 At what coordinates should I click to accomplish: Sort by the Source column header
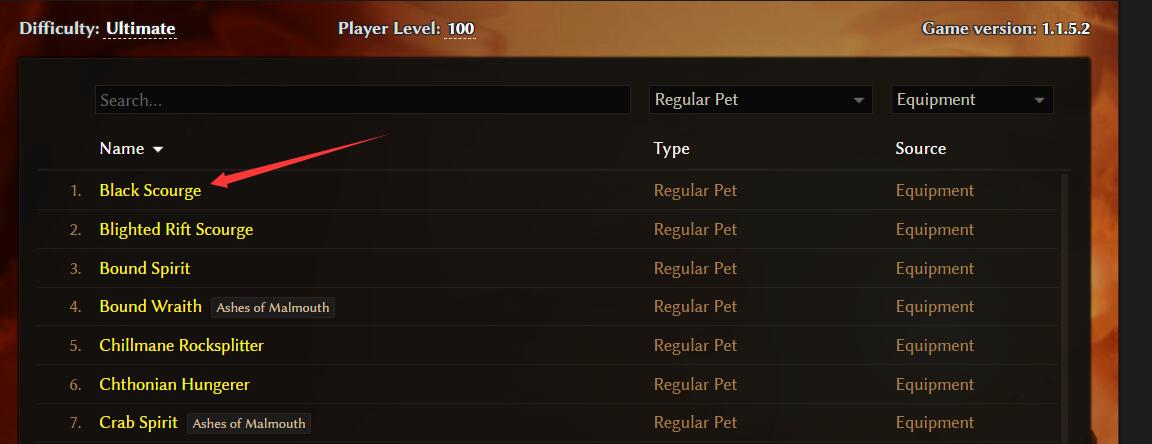point(921,148)
